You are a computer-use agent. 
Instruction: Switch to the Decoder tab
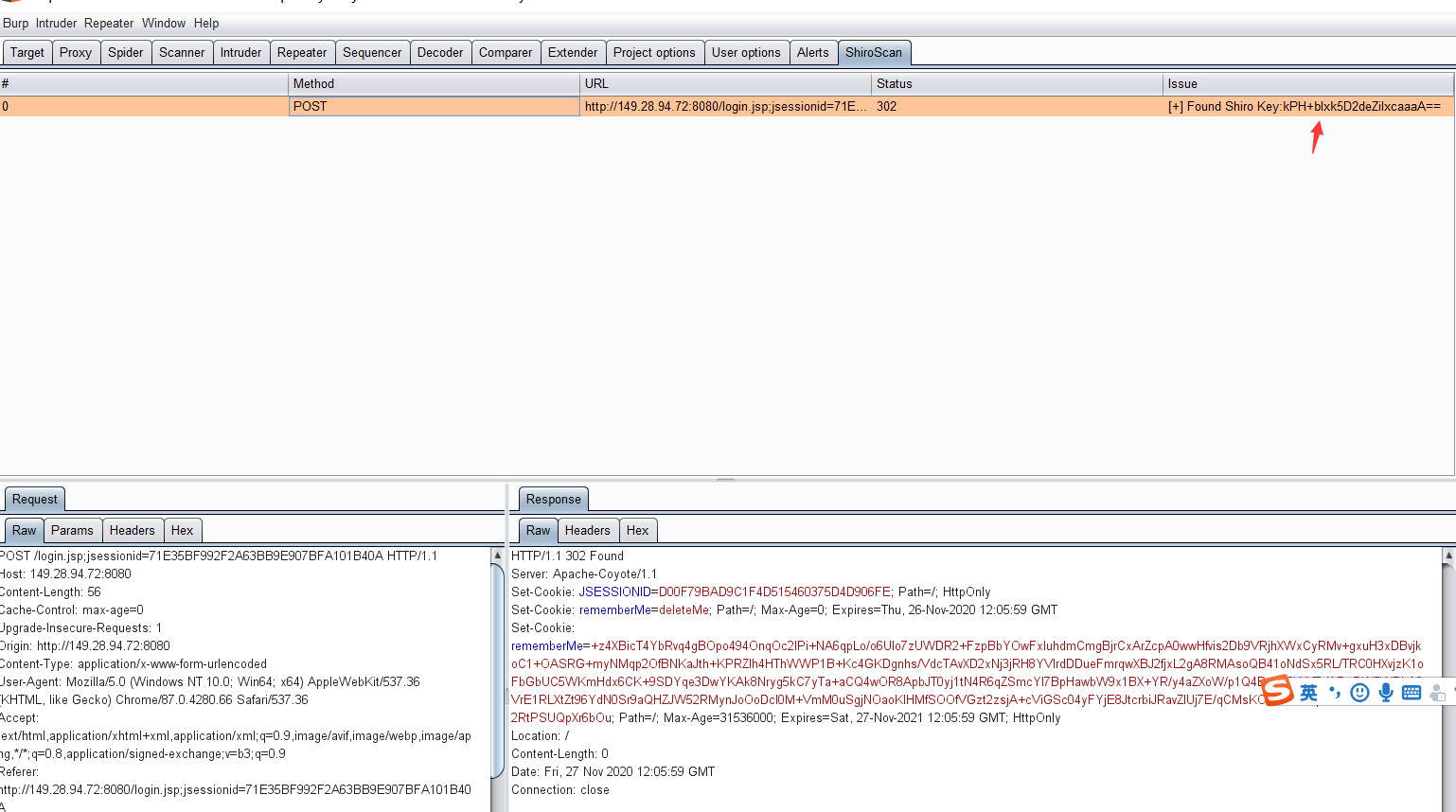click(440, 52)
